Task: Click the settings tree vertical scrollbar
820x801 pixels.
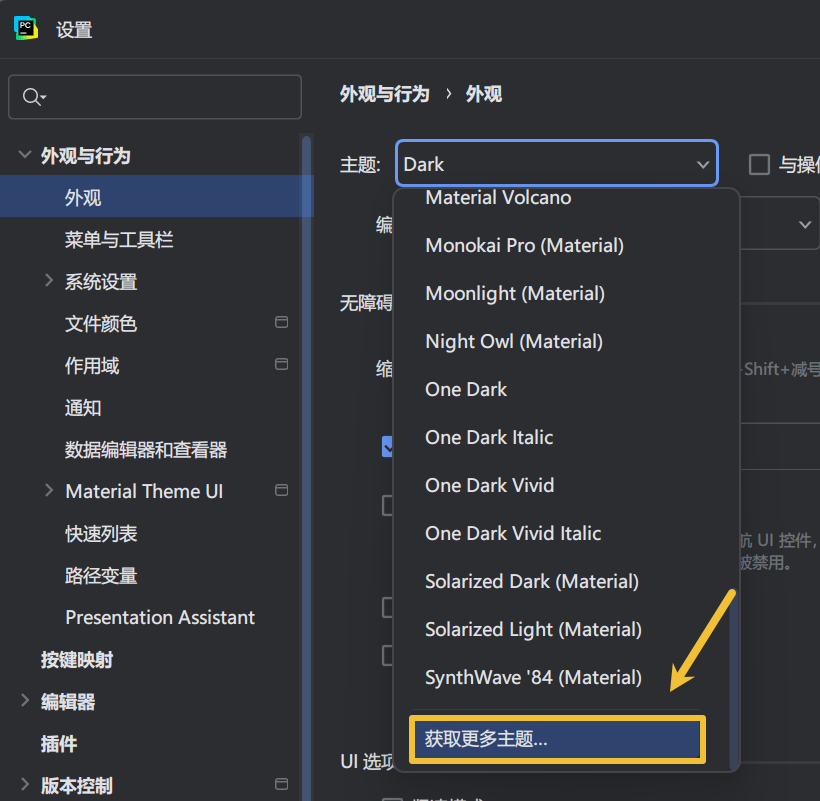Action: 306,400
